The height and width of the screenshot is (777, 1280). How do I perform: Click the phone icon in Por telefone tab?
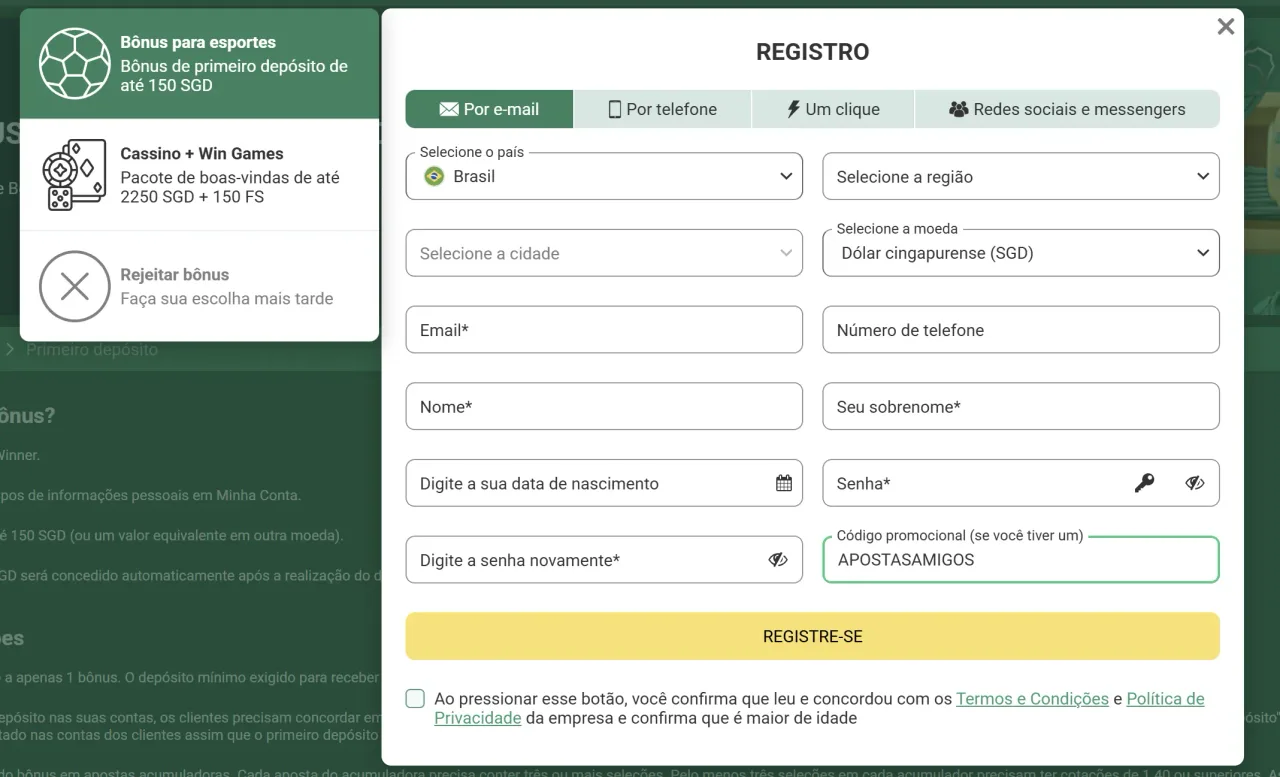(x=615, y=109)
